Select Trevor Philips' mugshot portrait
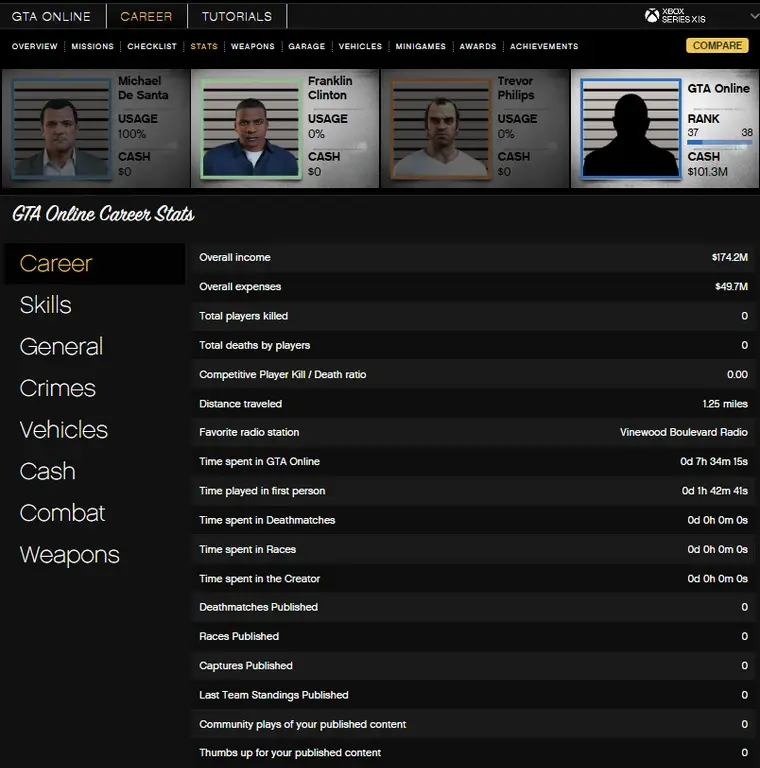Image resolution: width=760 pixels, height=768 pixels. click(x=441, y=129)
